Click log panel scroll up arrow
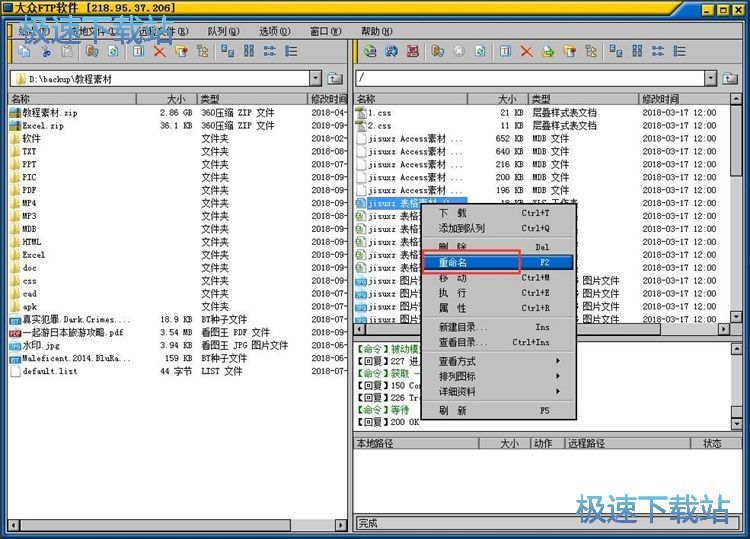Viewport: 750px width, 539px height. click(737, 349)
